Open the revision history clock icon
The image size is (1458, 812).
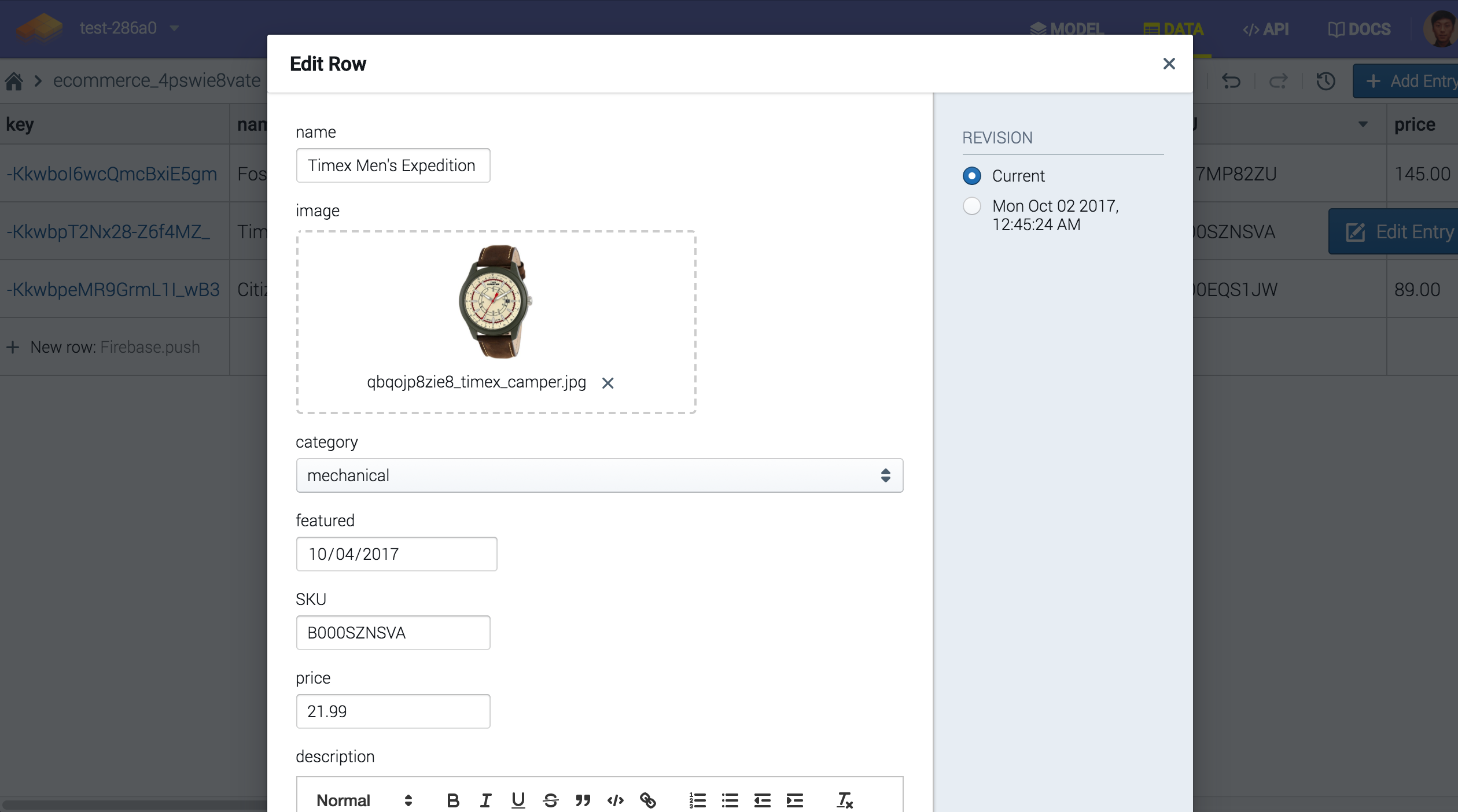click(x=1326, y=81)
